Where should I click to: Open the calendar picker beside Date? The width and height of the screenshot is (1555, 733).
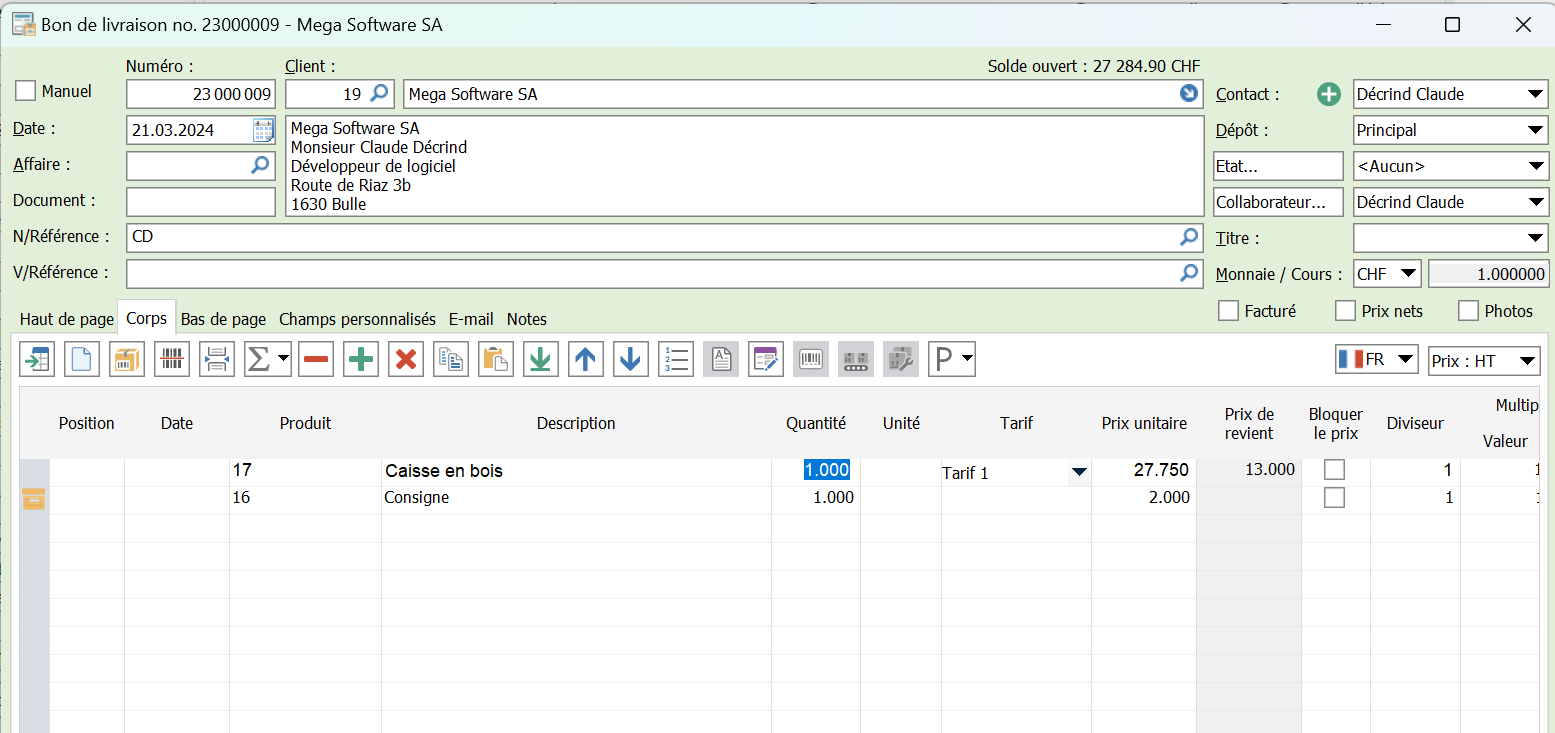point(263,130)
